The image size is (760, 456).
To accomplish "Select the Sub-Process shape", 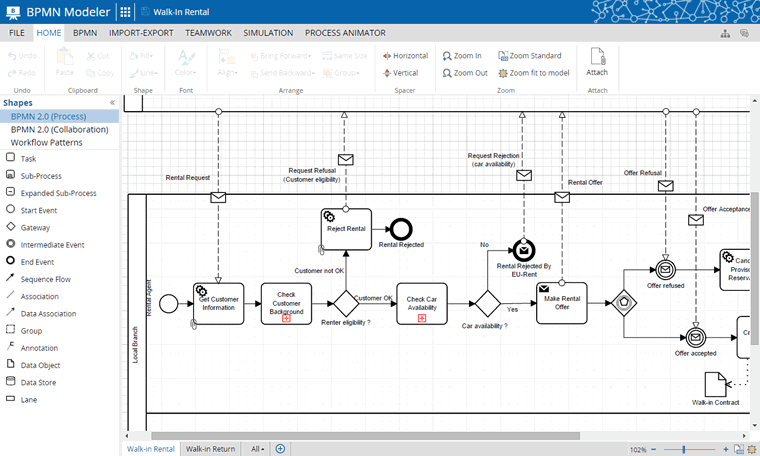I will tap(33, 175).
